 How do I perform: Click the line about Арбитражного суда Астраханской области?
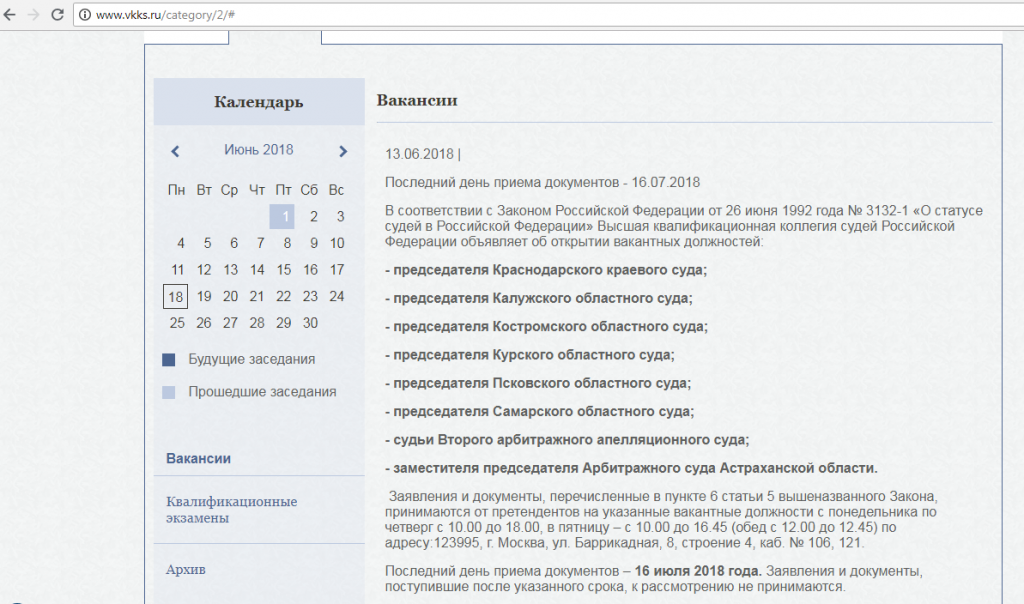coord(632,468)
